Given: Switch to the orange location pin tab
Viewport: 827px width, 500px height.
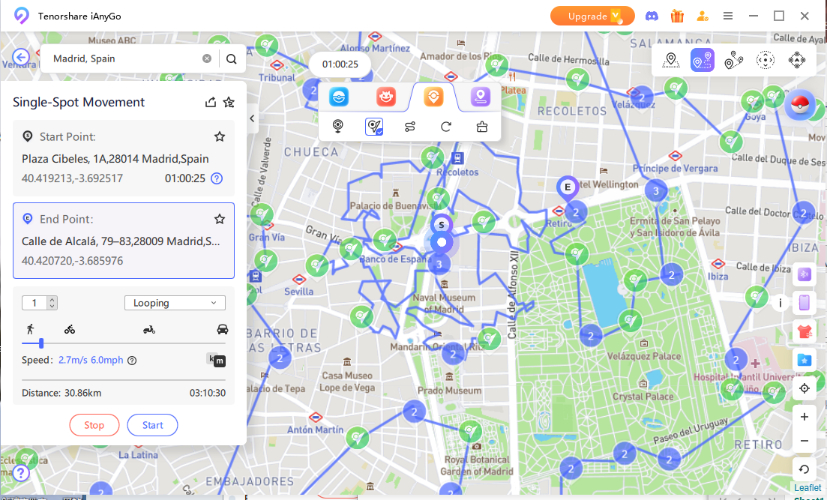Looking at the screenshot, I should coord(433,97).
